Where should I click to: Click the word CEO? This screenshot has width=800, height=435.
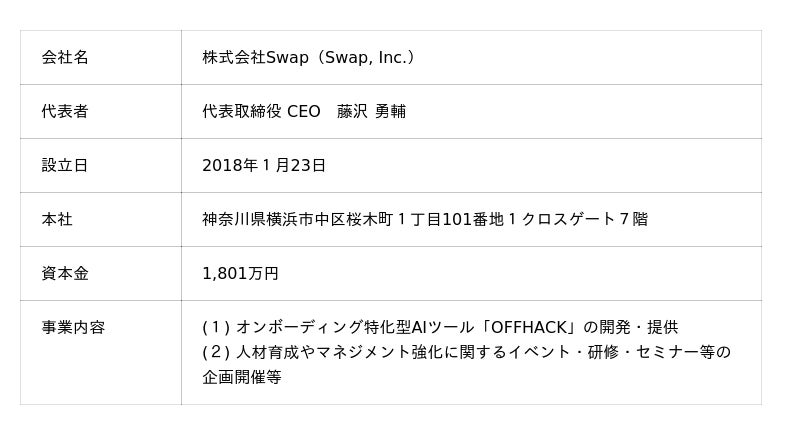tap(304, 111)
